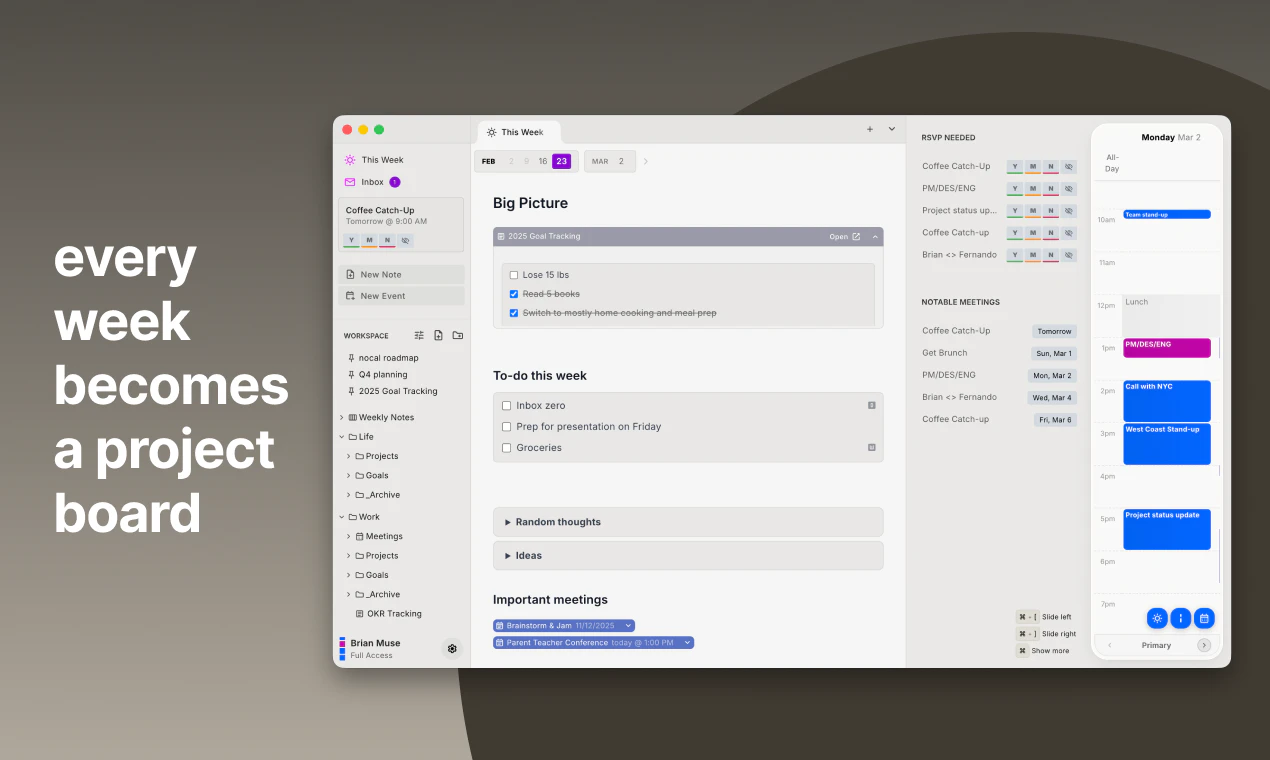
Task: Expand the Meetings folder
Action: click(x=349, y=536)
